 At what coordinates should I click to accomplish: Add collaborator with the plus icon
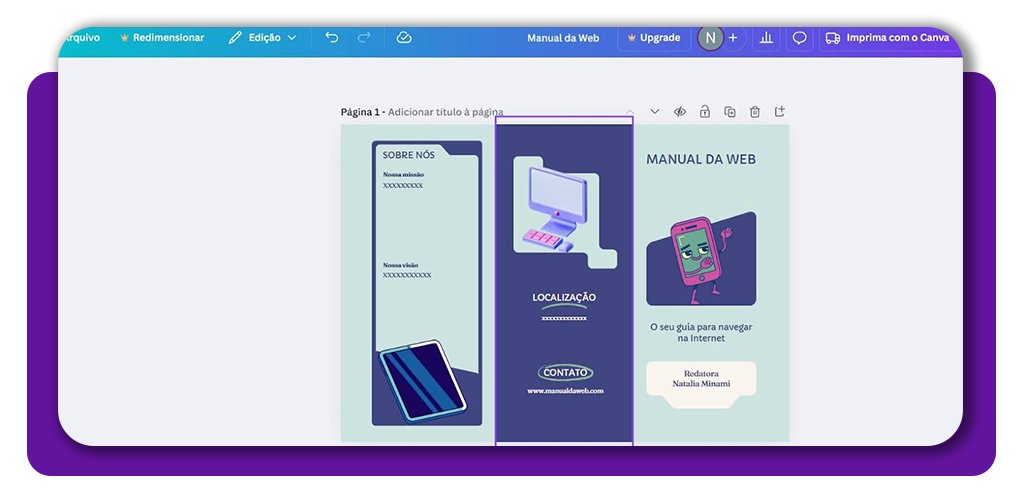(x=733, y=38)
